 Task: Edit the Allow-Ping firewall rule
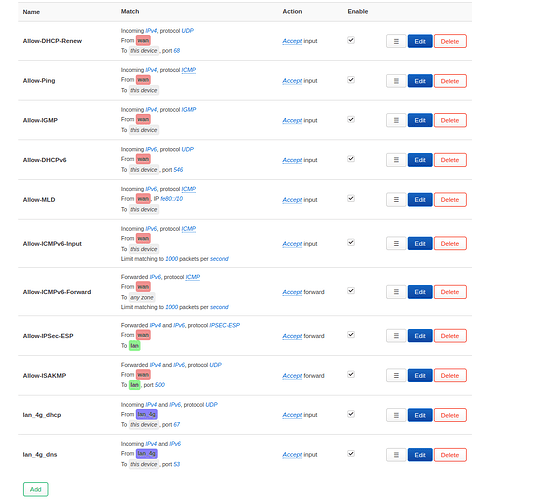[420, 81]
